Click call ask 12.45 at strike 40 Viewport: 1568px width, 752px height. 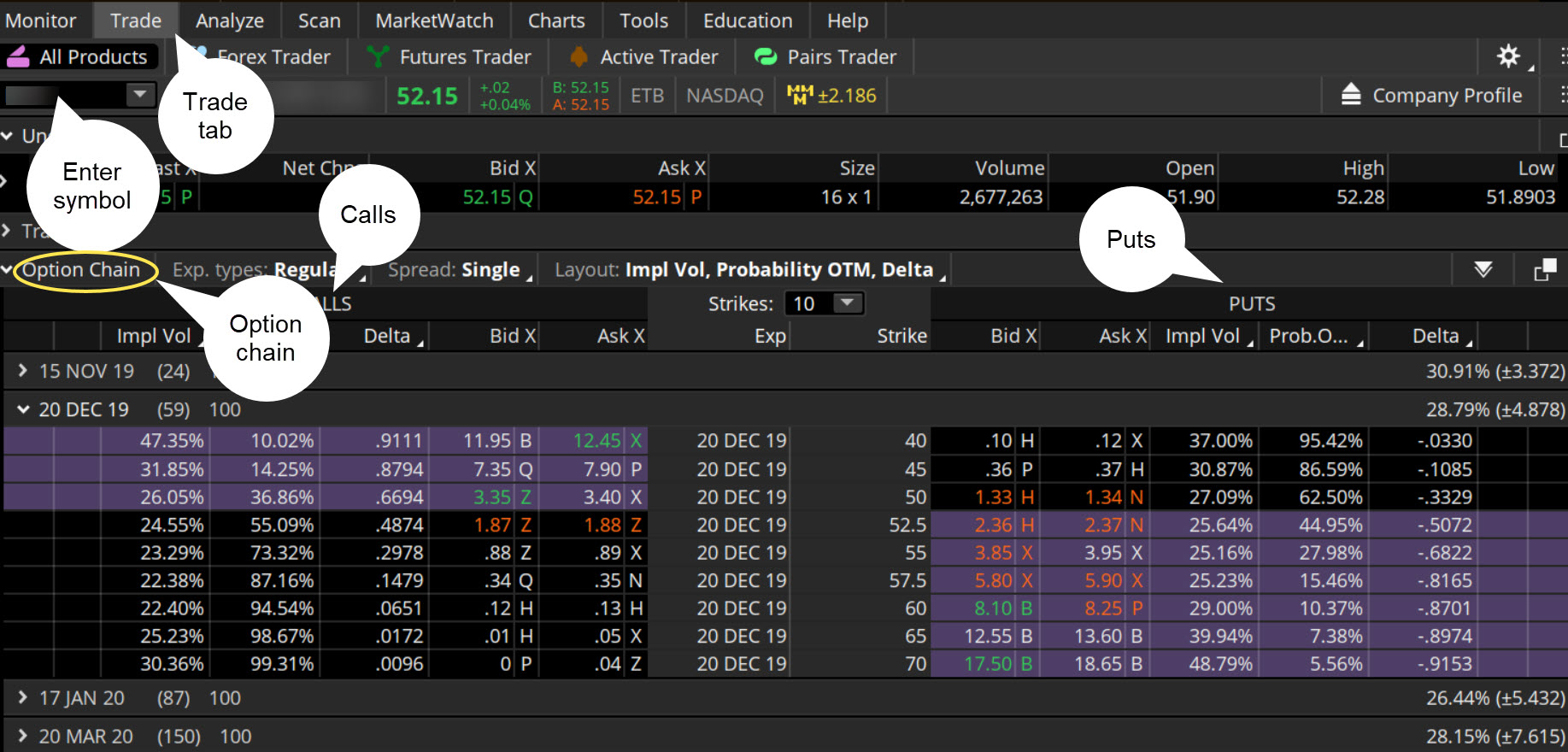click(x=596, y=441)
